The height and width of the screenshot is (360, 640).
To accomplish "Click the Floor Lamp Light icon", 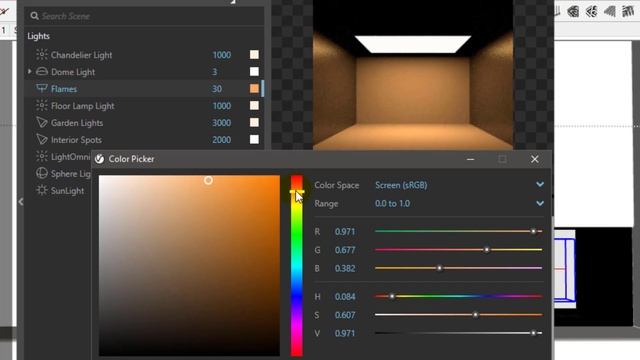I will pos(42,106).
